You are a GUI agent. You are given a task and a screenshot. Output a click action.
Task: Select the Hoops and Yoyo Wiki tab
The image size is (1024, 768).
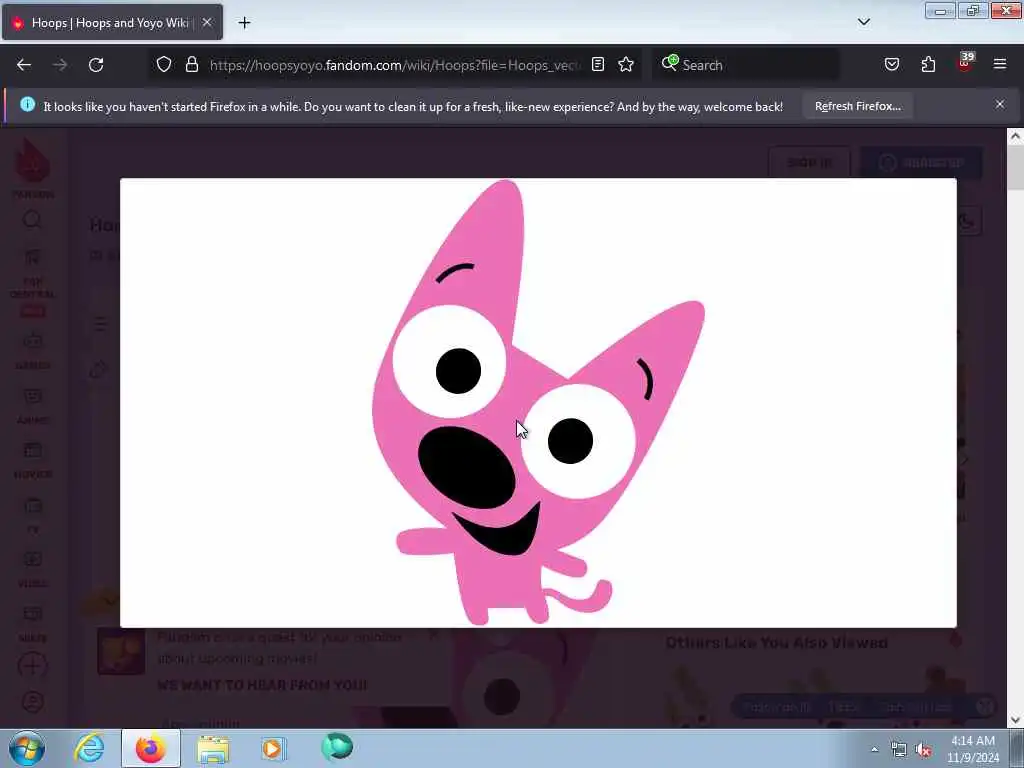coord(112,23)
